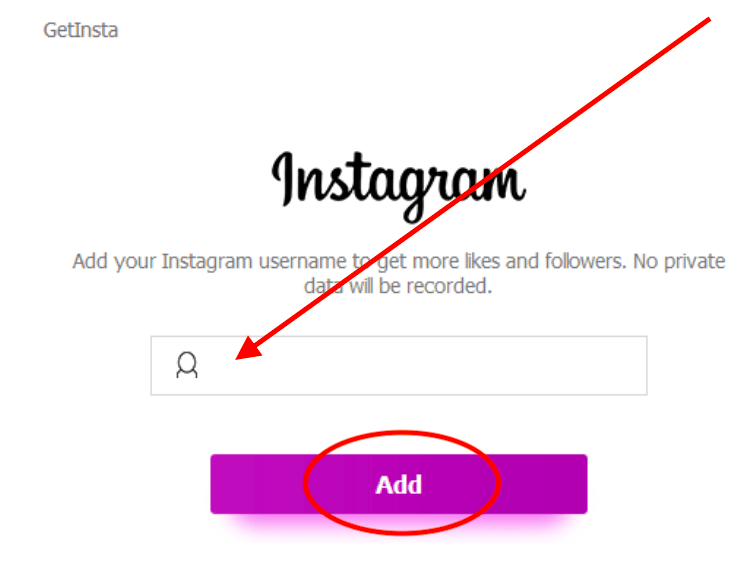This screenshot has width=735, height=578.
Task: Click the capital I of the Instagram logo
Action: [284, 180]
